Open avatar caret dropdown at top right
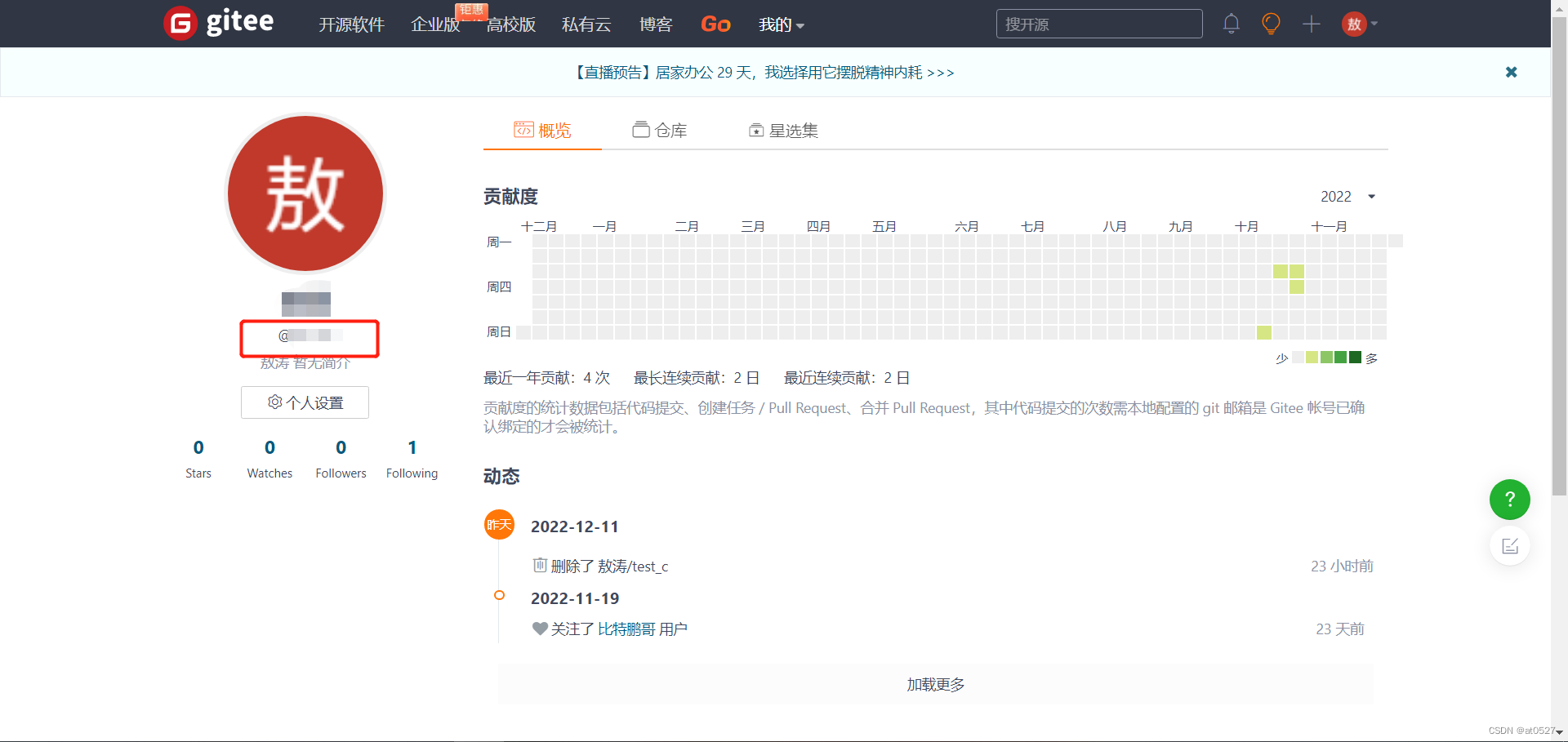Image resolution: width=1568 pixels, height=742 pixels. pos(1374,25)
